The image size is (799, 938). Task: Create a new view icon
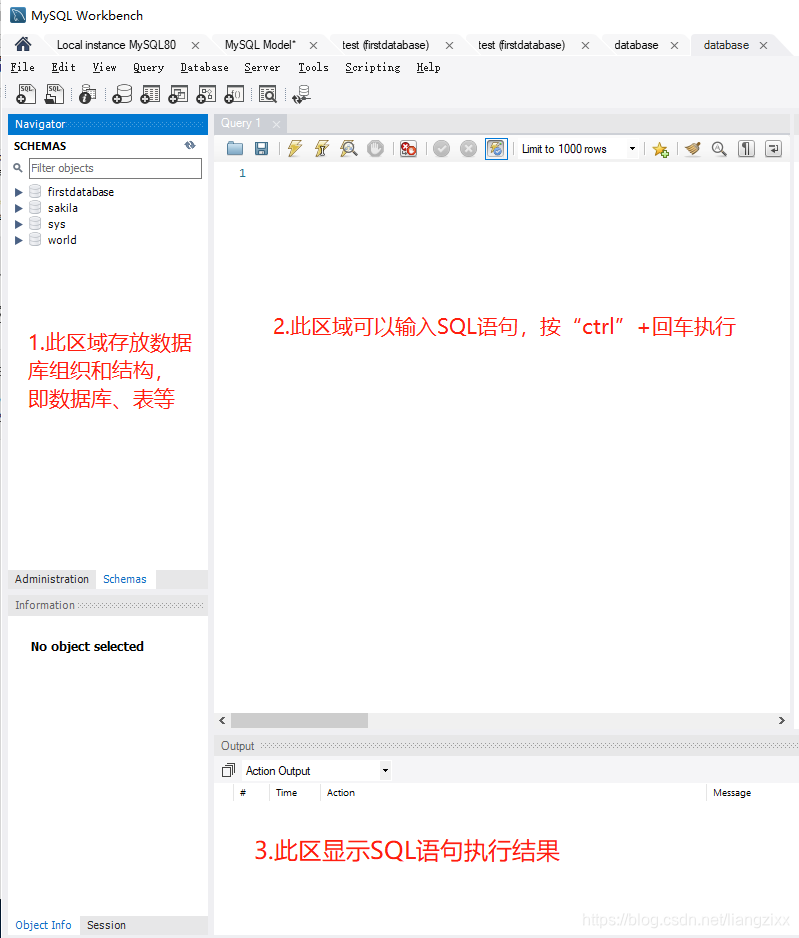click(178, 94)
